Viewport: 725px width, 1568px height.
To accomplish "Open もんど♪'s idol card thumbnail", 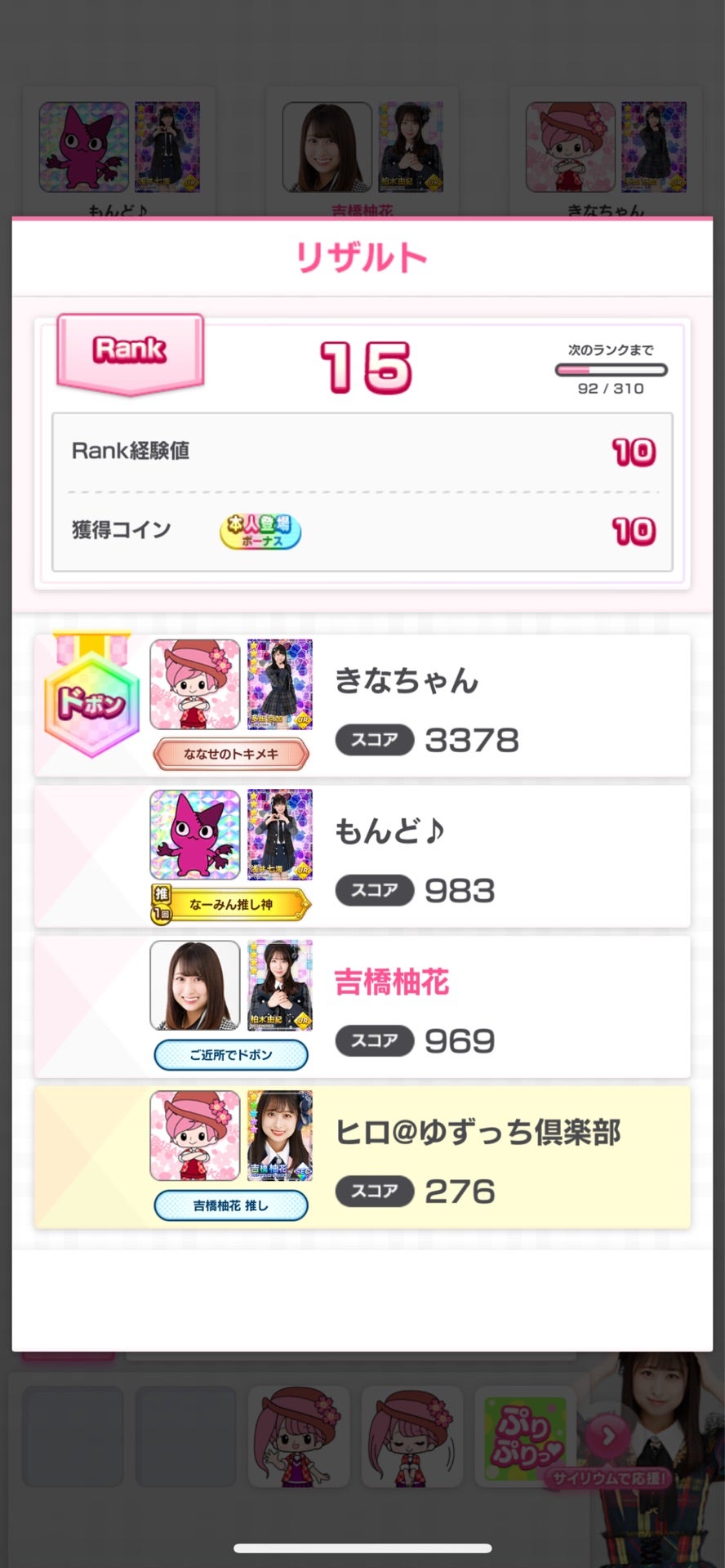I will [280, 835].
